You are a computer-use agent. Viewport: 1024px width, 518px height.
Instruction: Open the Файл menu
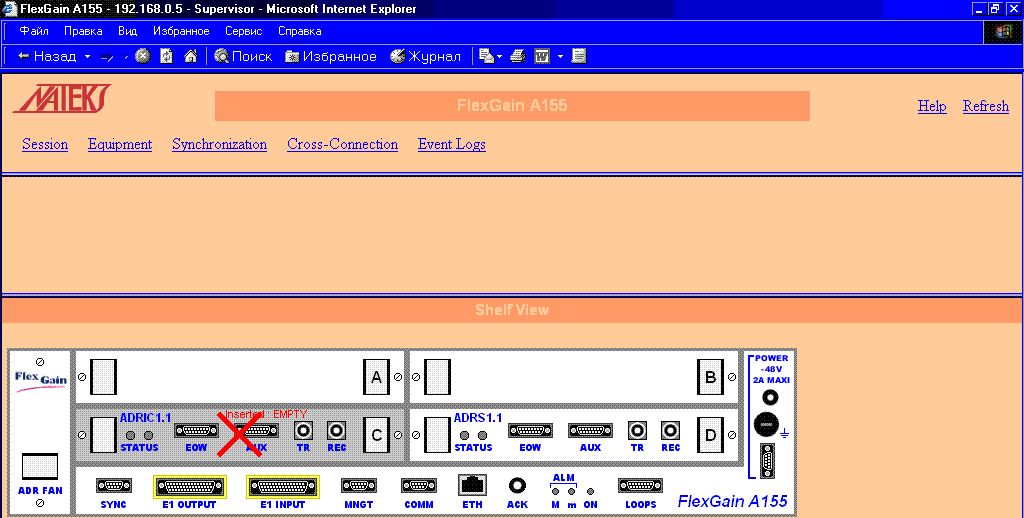(33, 31)
